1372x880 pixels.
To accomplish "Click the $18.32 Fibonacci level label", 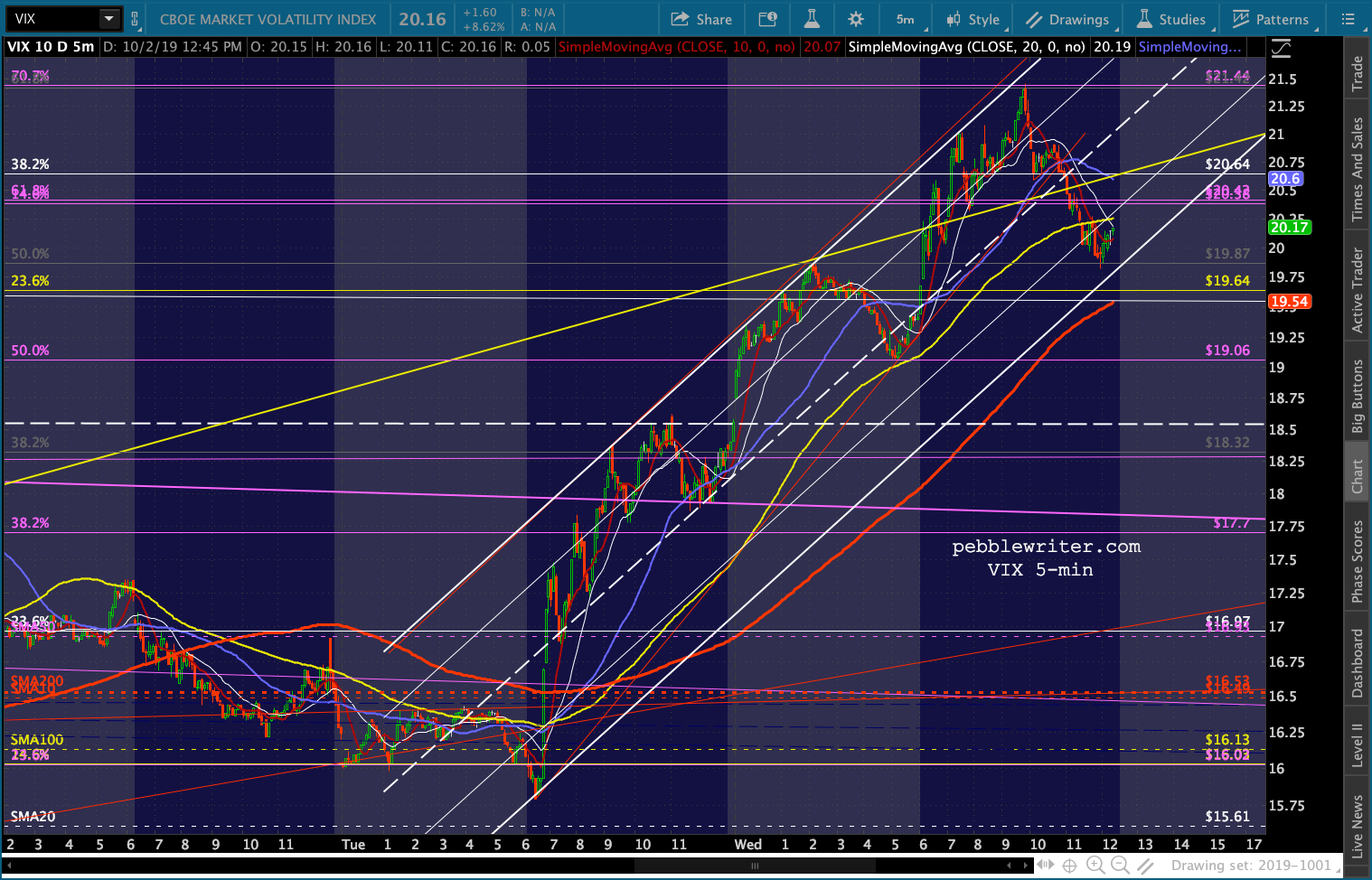I will 1227,443.
